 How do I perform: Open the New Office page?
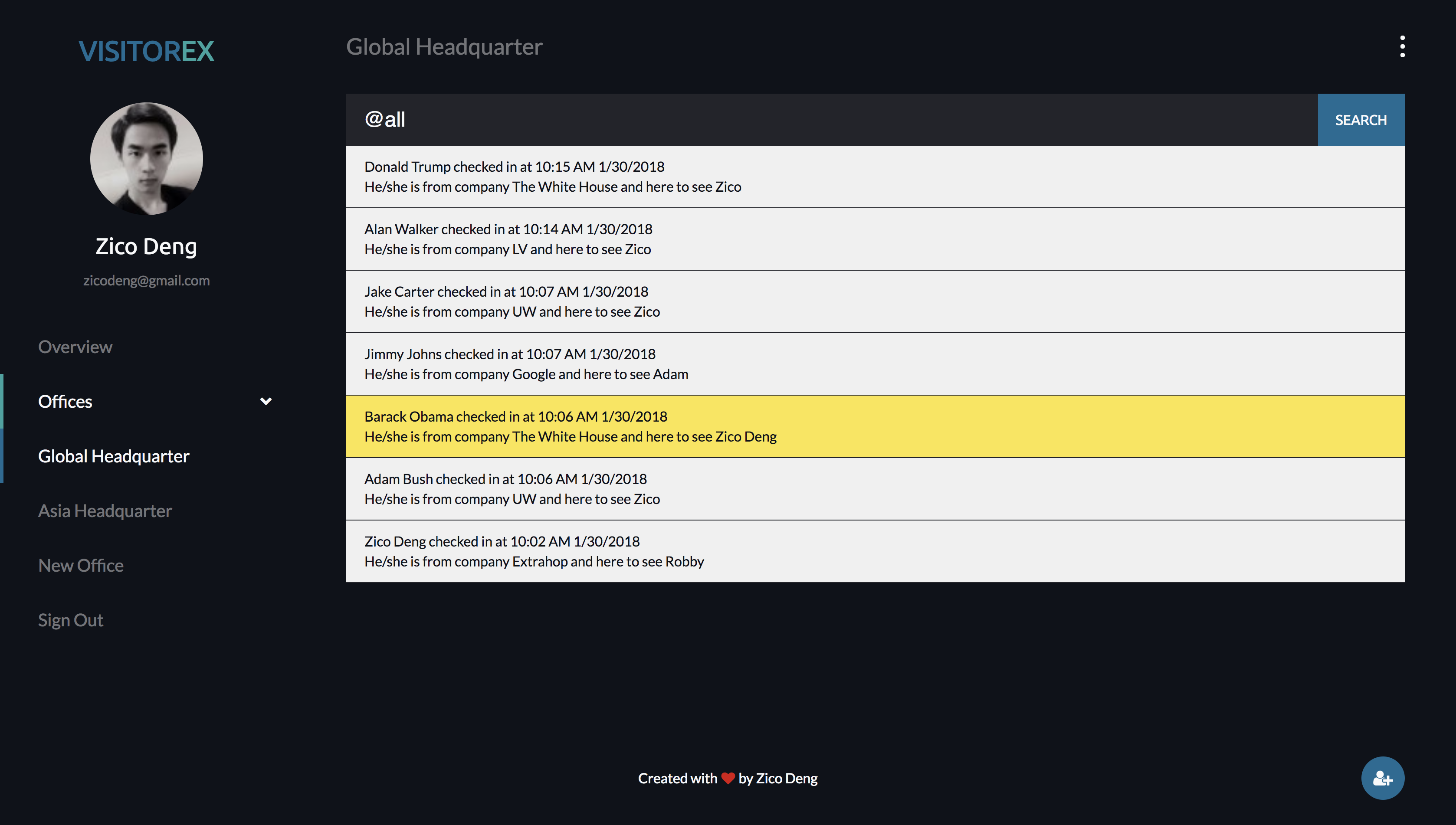click(81, 566)
